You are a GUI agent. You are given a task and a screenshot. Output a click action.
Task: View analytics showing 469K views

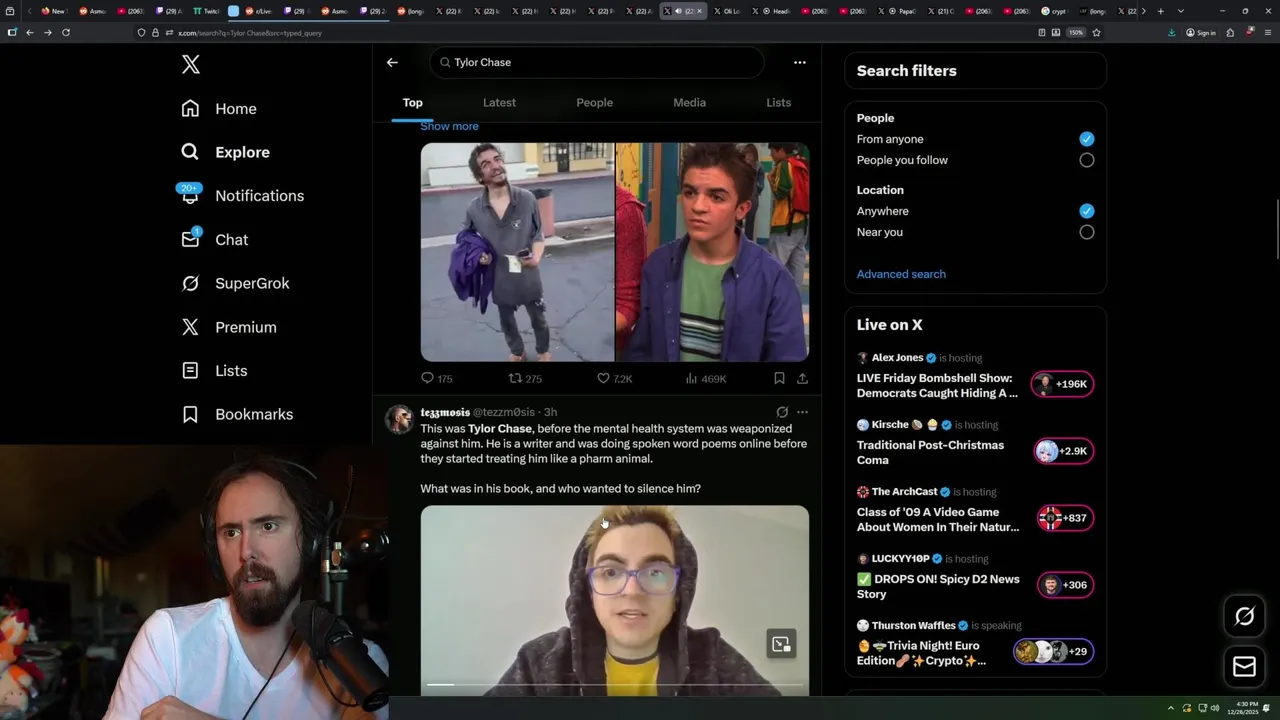(706, 378)
